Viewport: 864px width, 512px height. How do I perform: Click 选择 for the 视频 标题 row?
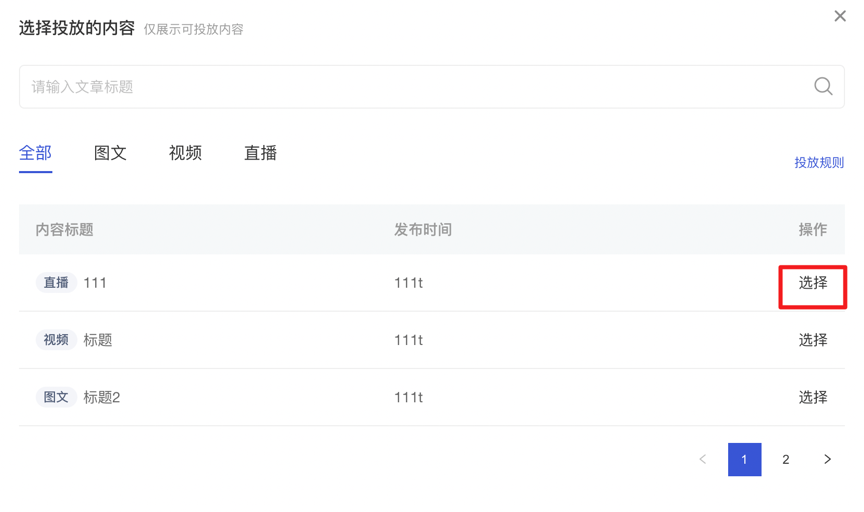tap(813, 340)
